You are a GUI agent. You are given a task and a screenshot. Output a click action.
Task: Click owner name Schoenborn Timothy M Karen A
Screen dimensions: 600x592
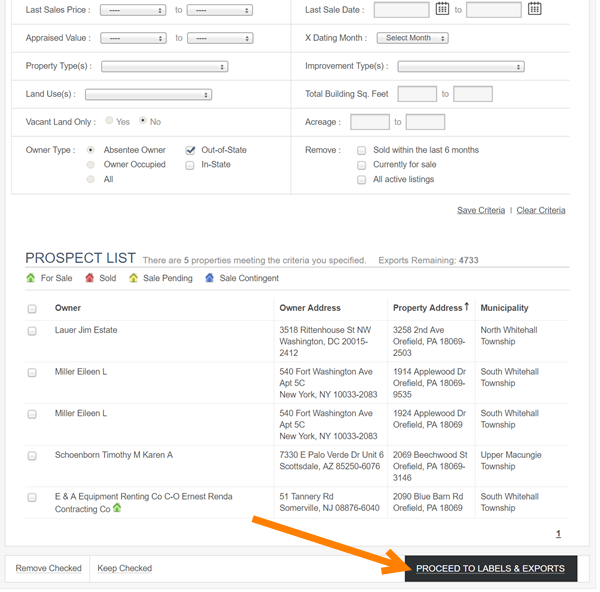(114, 455)
